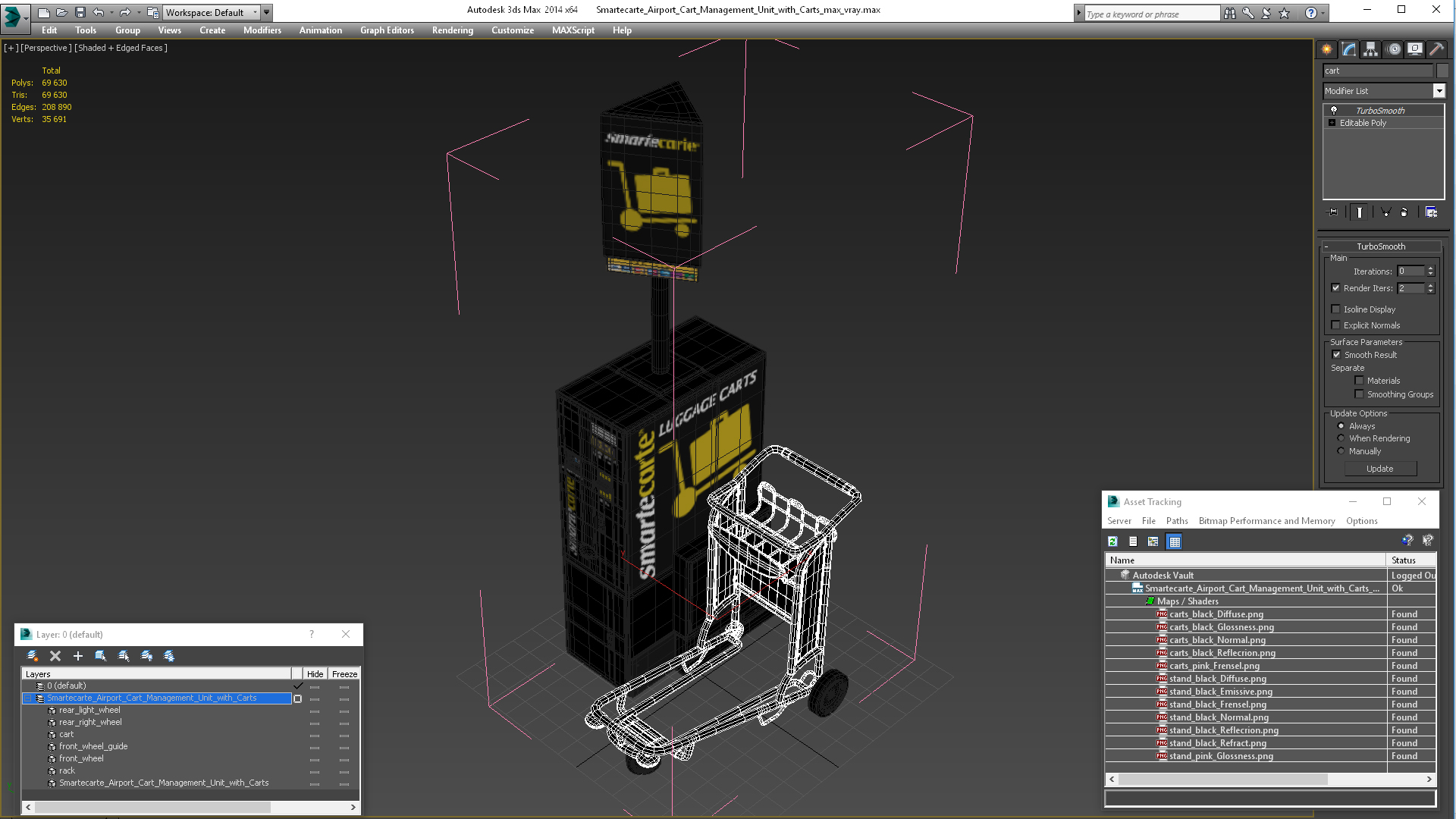Open the Workspace: Default dropdown
This screenshot has width=1456, height=819.
(212, 12)
